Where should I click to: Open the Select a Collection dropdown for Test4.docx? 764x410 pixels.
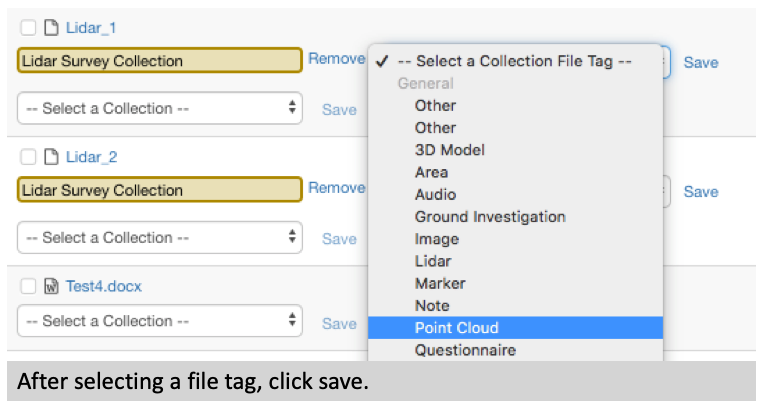click(x=160, y=321)
